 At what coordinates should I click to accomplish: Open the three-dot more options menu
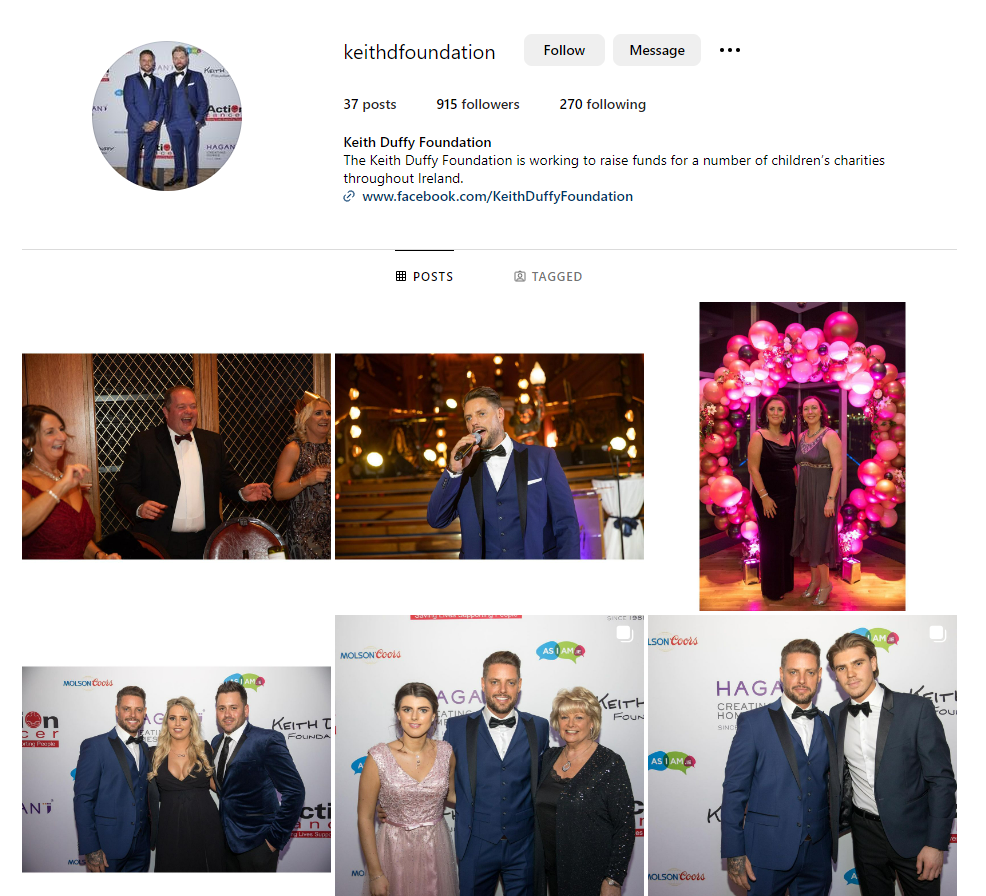click(x=729, y=50)
